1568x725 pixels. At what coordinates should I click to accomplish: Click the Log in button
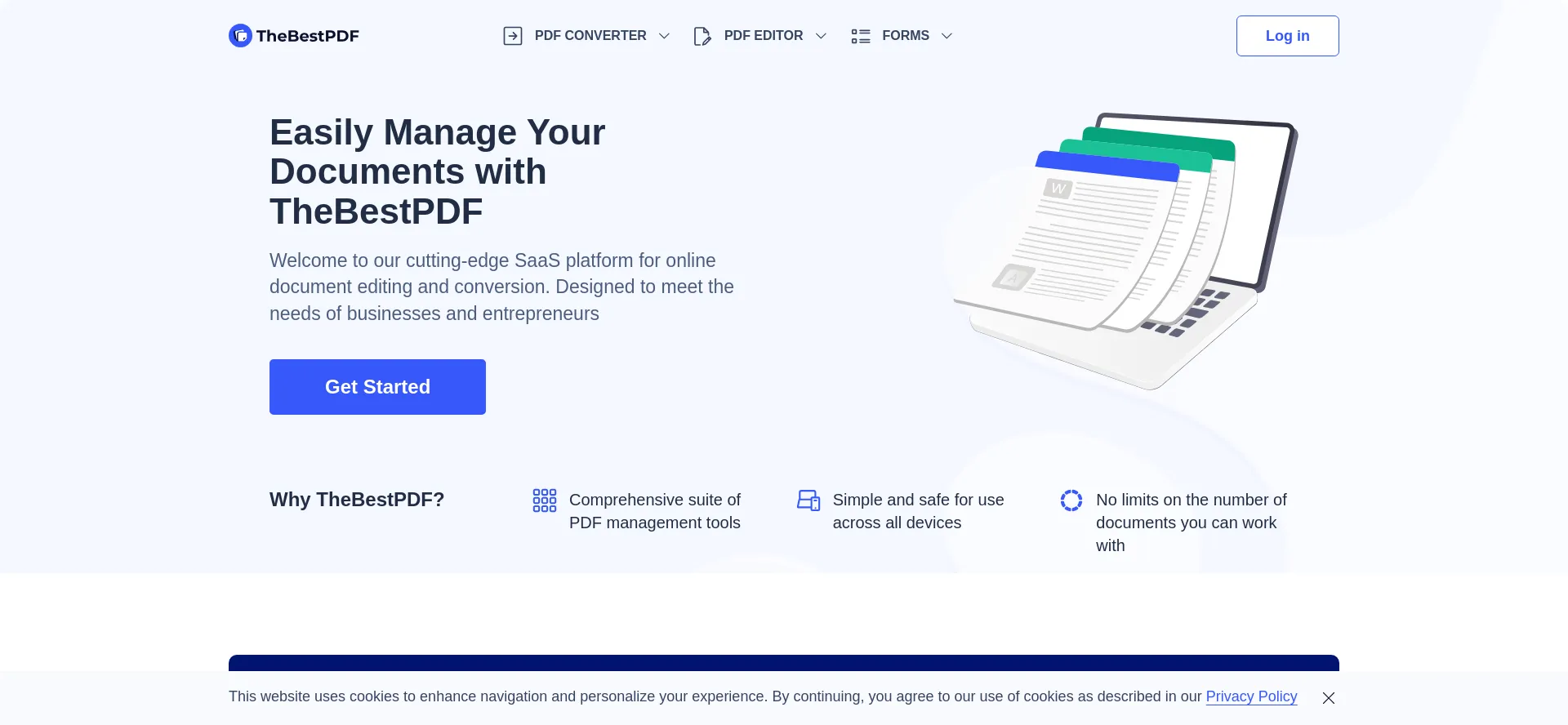1288,36
